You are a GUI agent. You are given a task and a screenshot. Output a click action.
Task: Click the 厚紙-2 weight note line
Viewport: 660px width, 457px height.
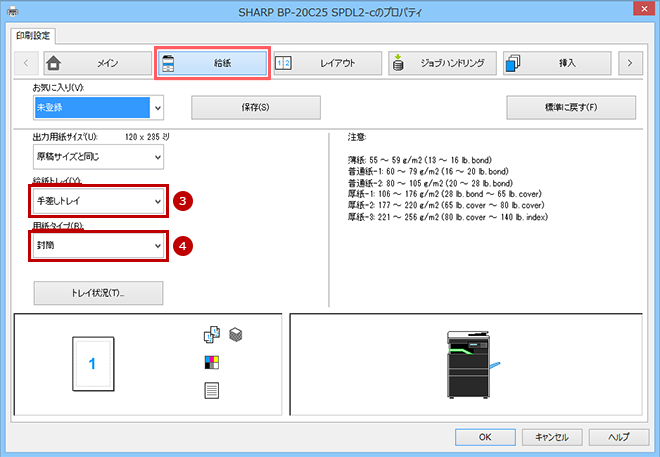point(446,205)
